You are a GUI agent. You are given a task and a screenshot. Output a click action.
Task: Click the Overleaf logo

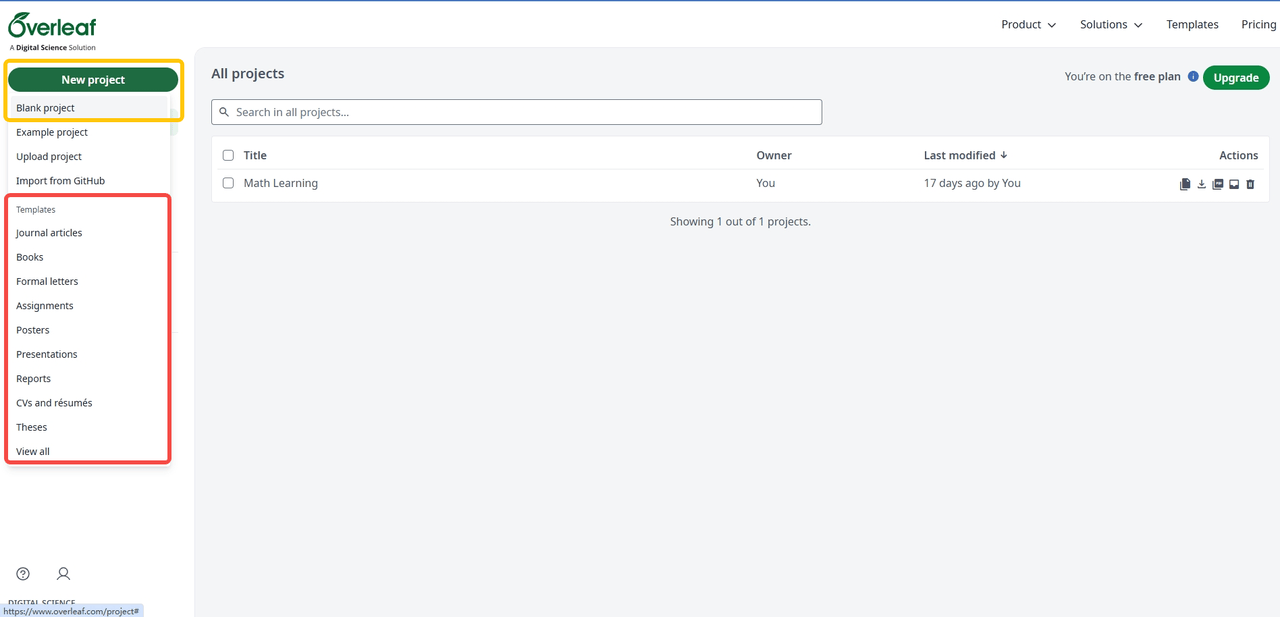(x=51, y=25)
